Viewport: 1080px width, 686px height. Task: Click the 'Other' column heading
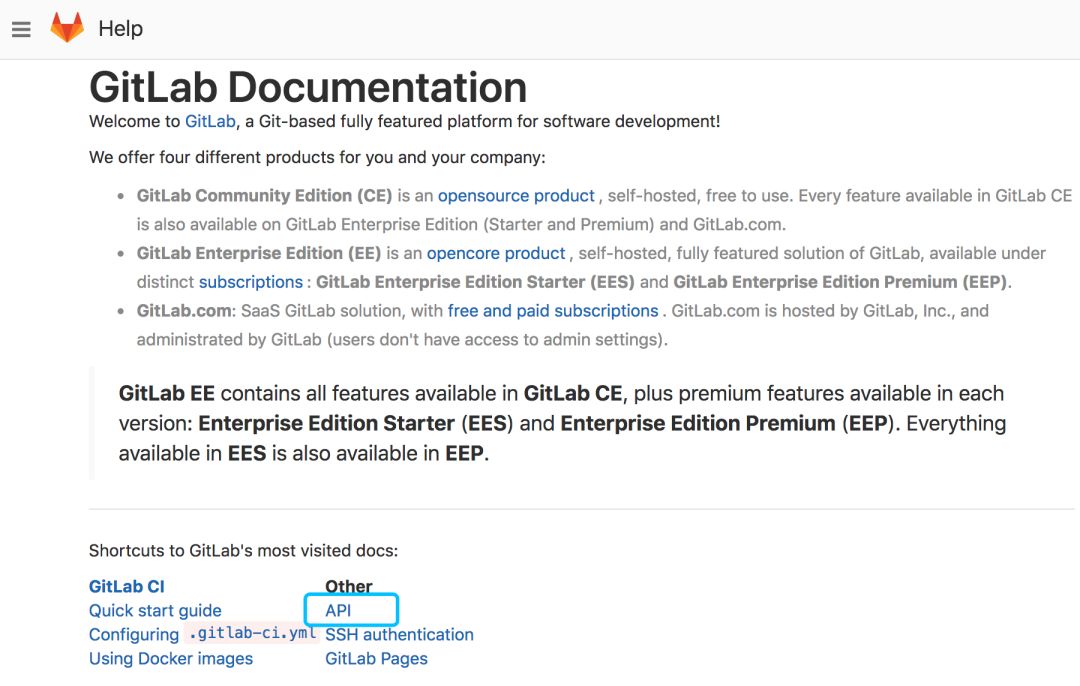tap(349, 586)
